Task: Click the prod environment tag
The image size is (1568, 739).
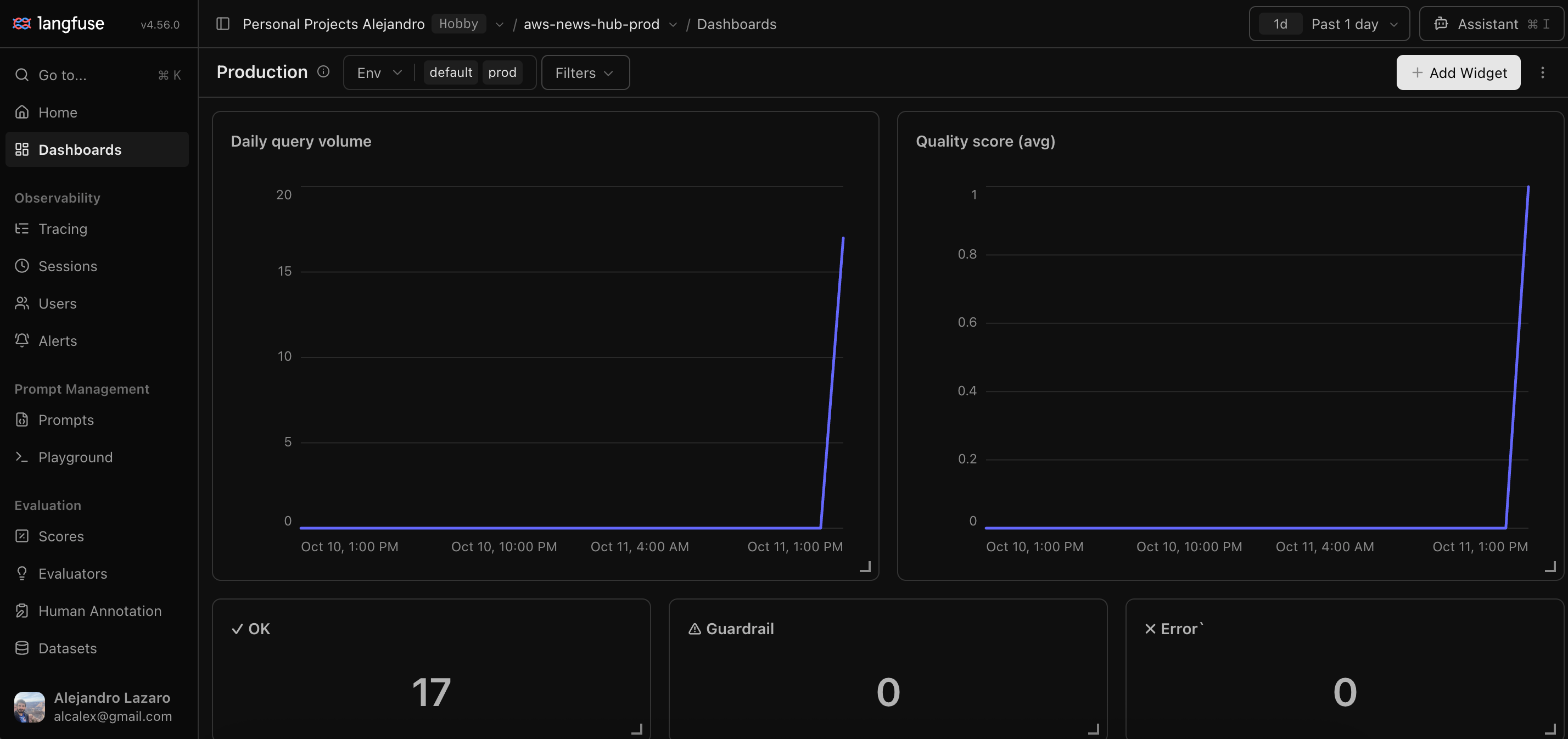Action: (502, 73)
